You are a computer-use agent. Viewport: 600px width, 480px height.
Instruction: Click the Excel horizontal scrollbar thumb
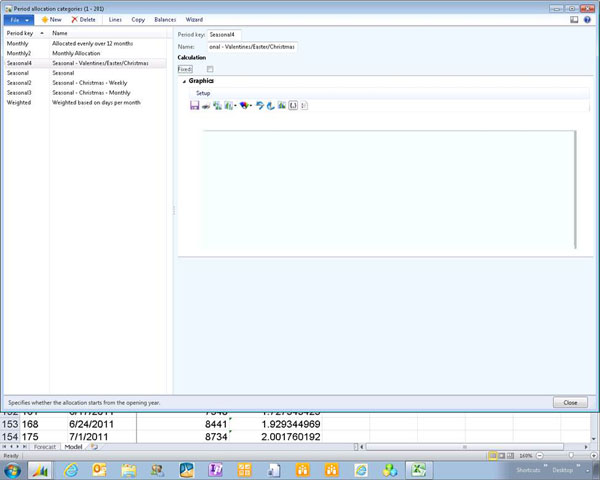coord(465,447)
